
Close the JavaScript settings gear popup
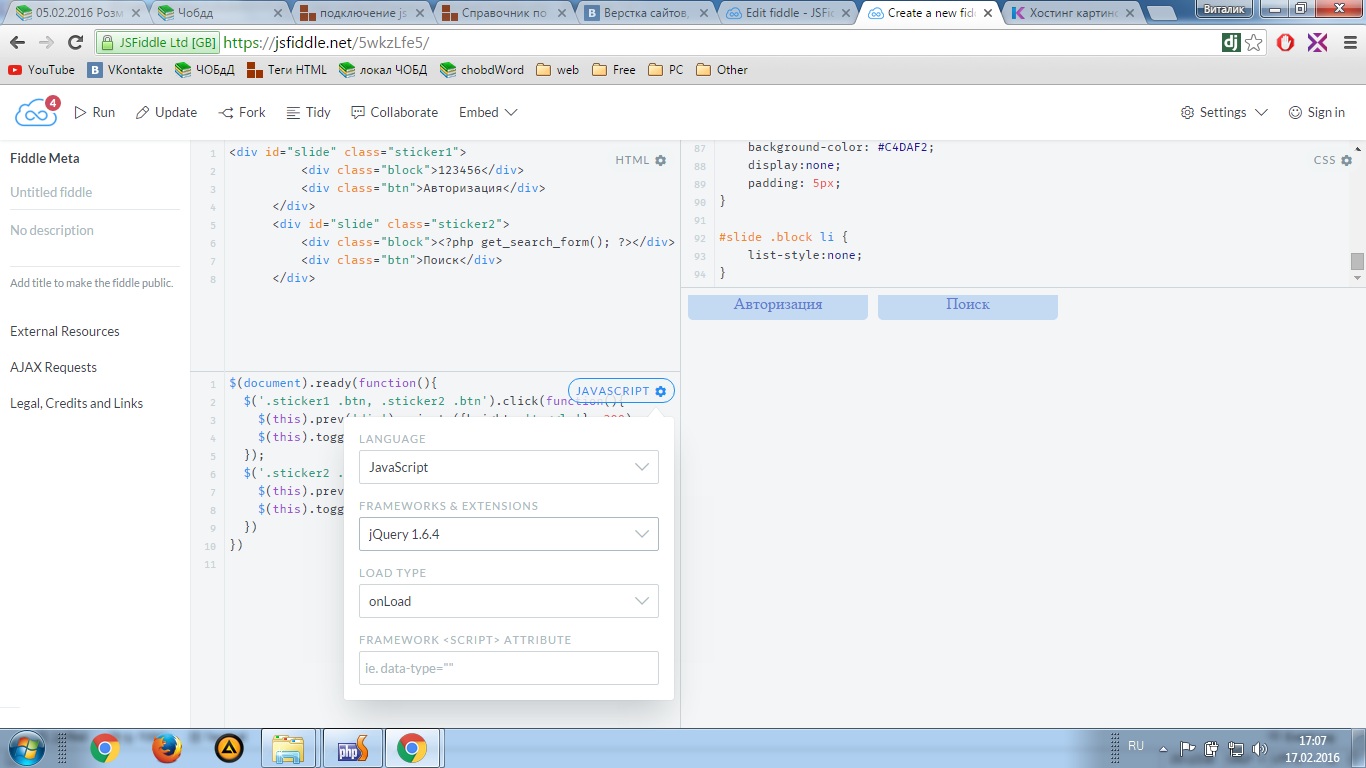click(x=660, y=391)
